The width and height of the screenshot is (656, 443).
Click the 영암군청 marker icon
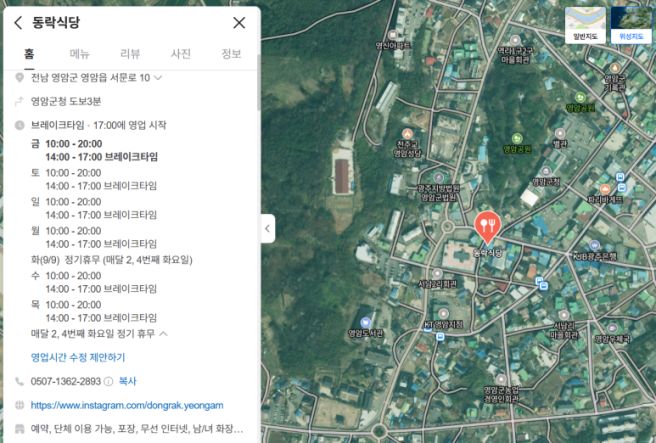546,171
